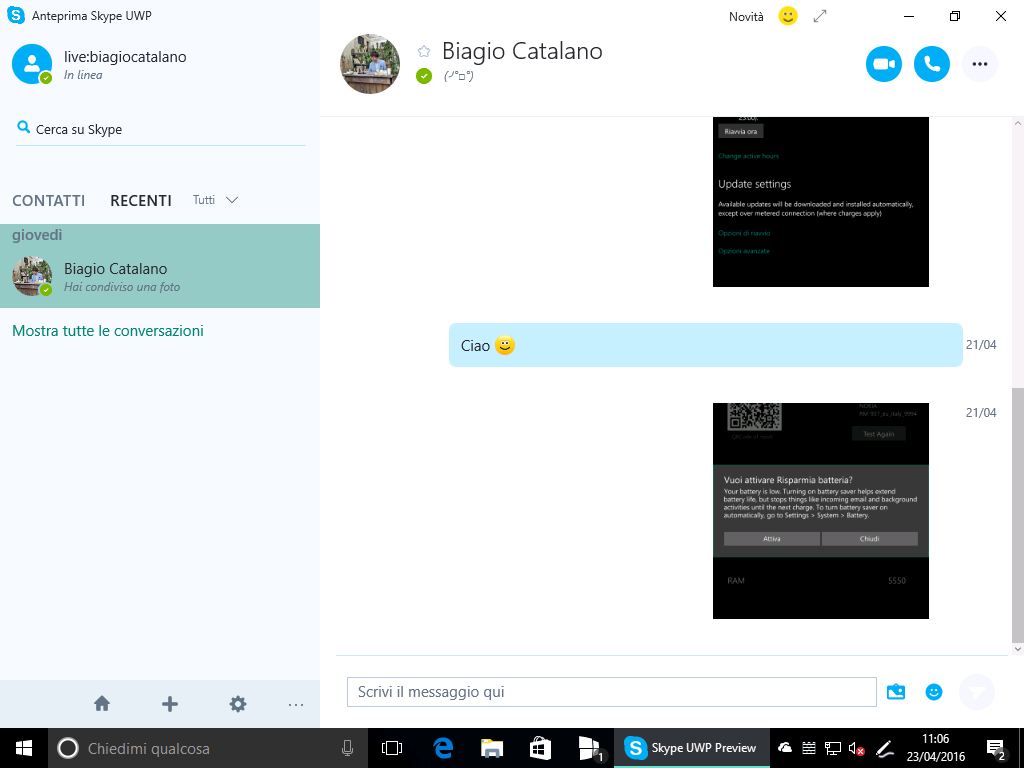Switch to the RECENTI tab

pyautogui.click(x=140, y=200)
